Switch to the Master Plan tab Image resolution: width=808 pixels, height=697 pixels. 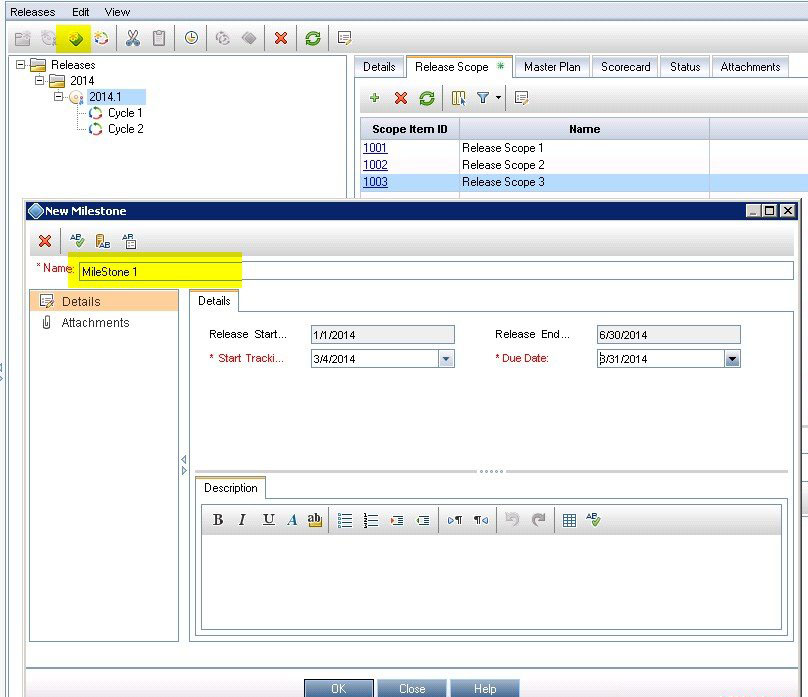(552, 67)
